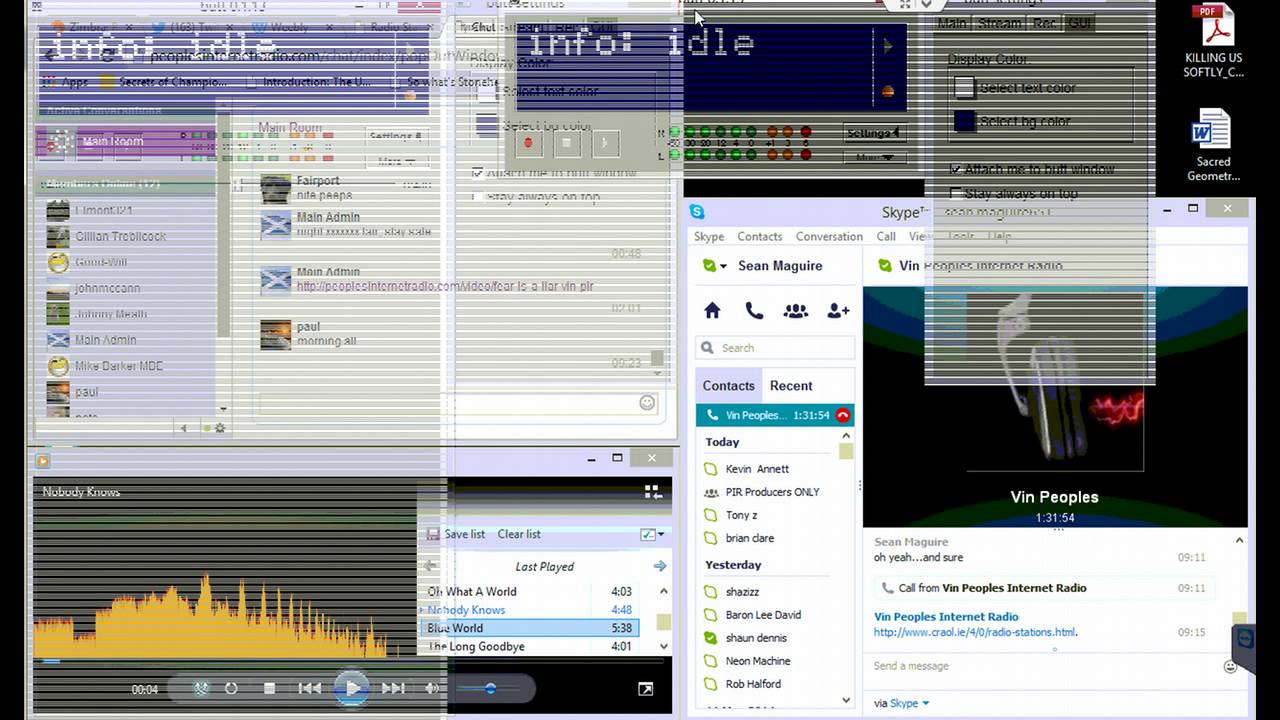
Task: Click Media Player seek bar
Action: click(350, 661)
